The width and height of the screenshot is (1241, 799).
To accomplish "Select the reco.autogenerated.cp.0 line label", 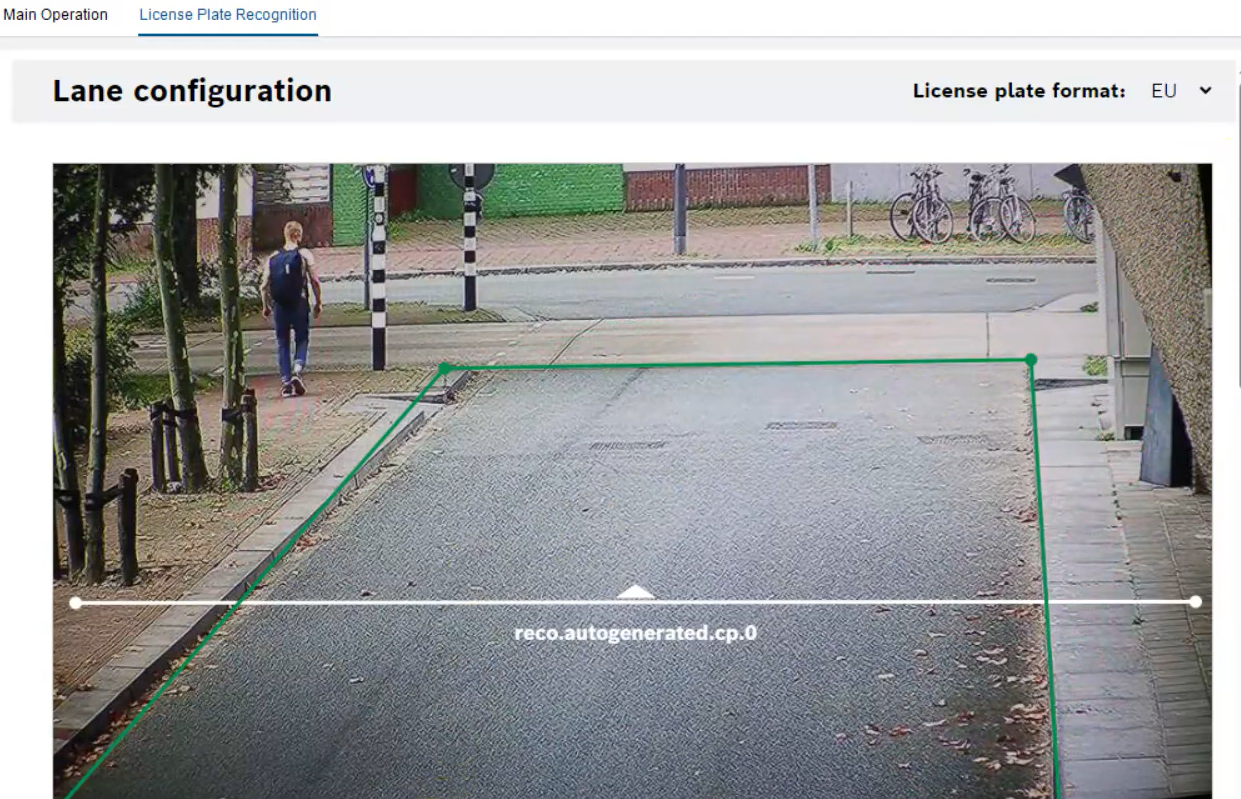I will pos(635,632).
